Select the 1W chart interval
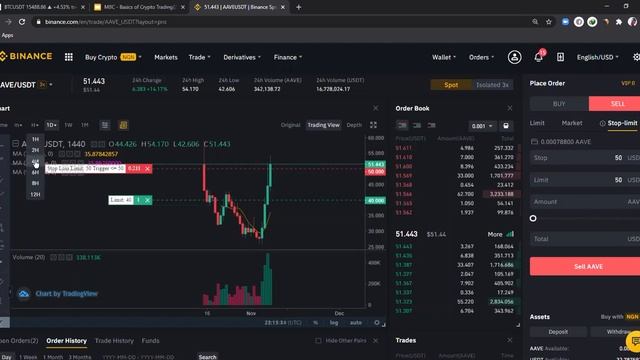640x360 pixels. tap(68, 125)
